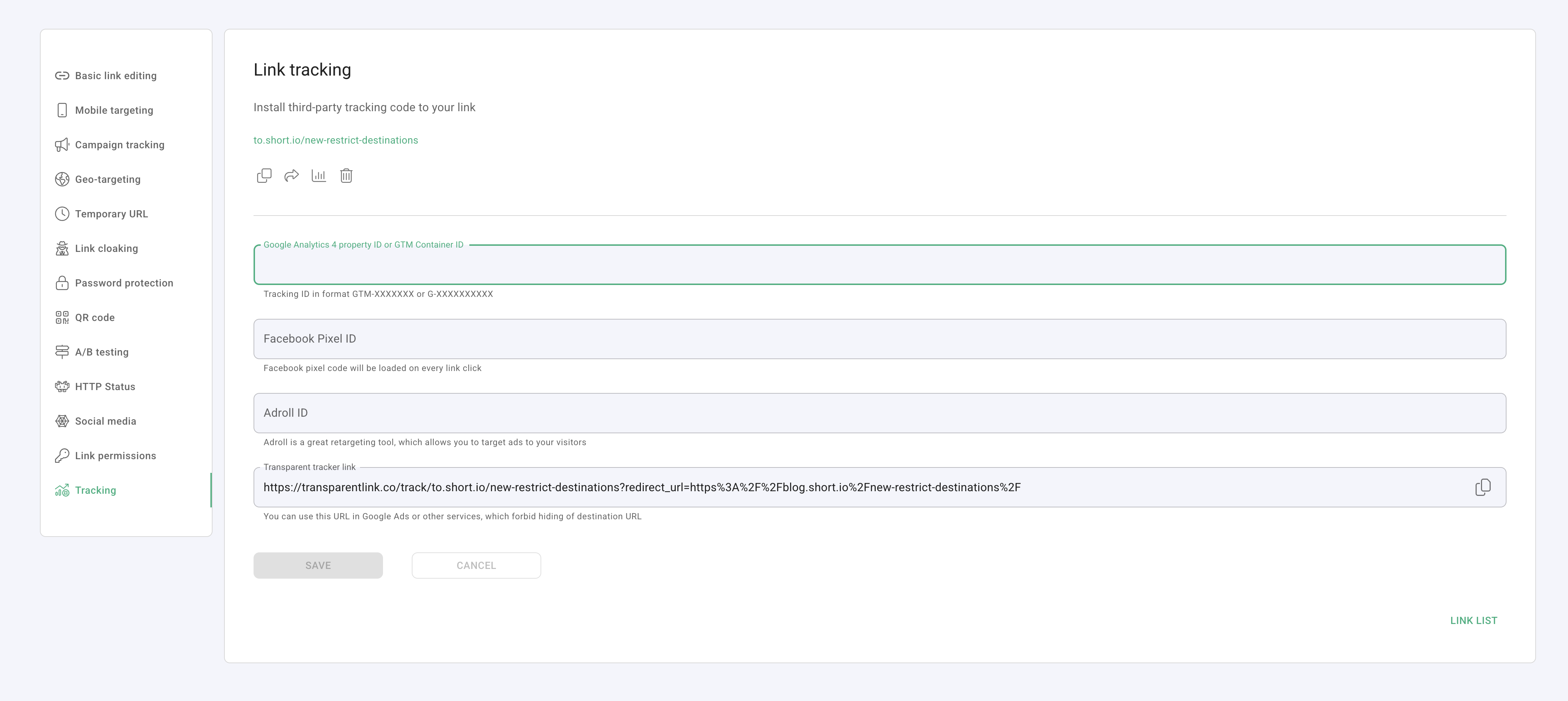Open the A/B testing section
The width and height of the screenshot is (1568, 701).
[x=101, y=352]
